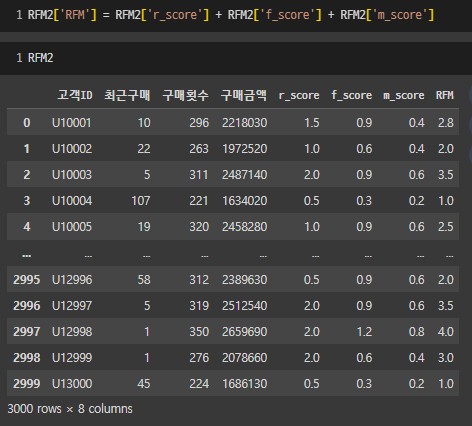
Task: Click customer ID U12999
Action: coord(72,358)
